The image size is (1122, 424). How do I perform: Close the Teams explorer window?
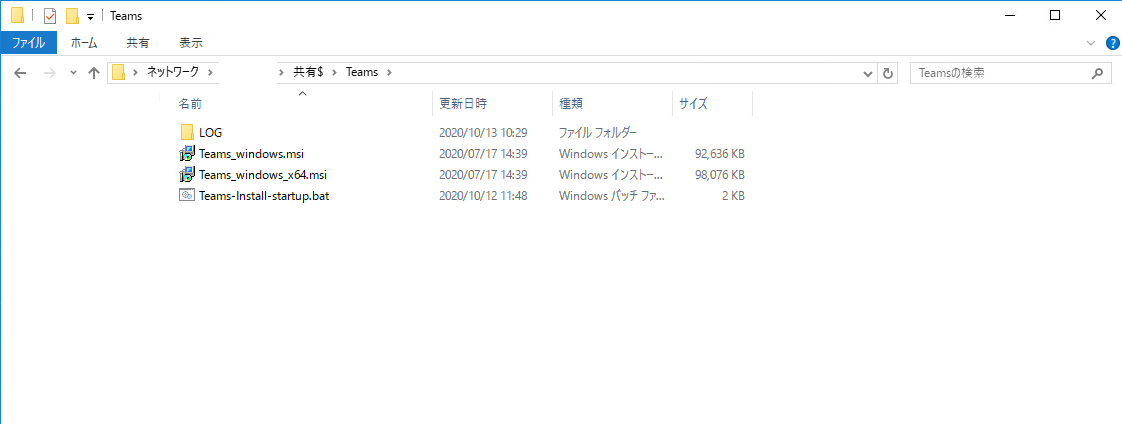tap(1100, 16)
